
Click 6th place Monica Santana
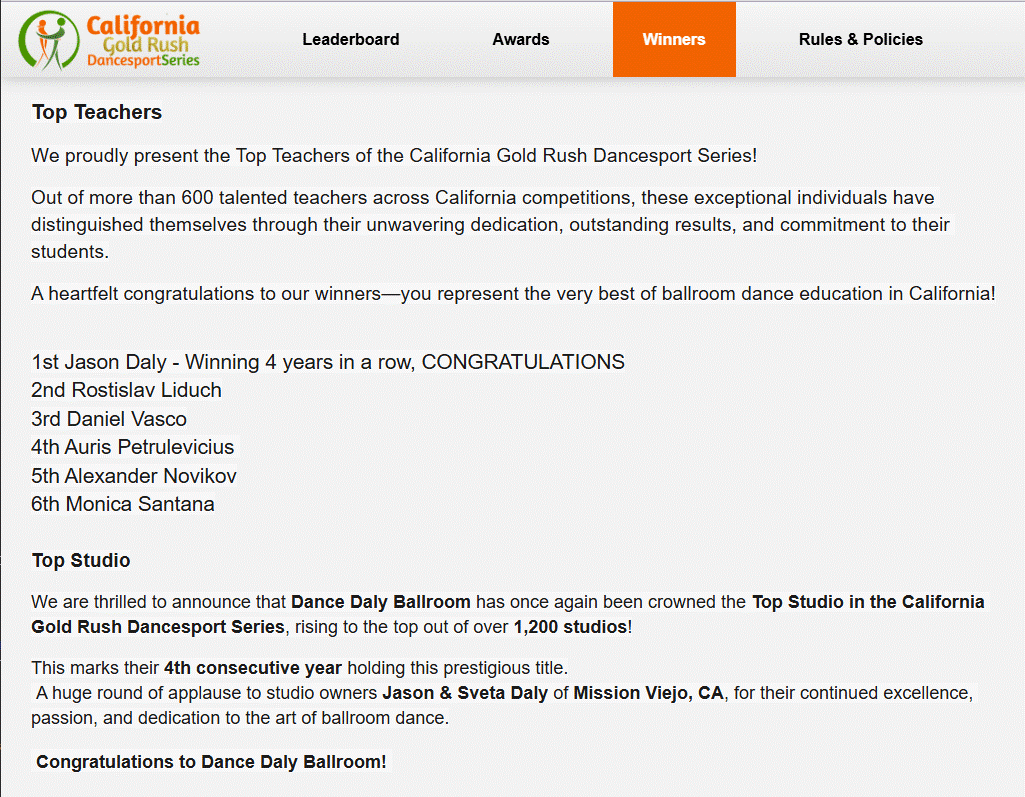(123, 504)
